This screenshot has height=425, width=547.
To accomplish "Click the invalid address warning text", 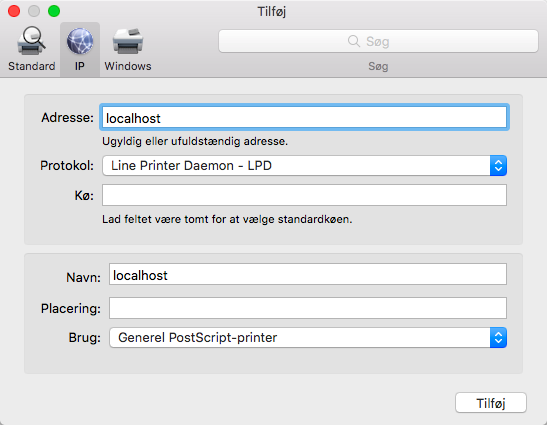I will point(195,141).
